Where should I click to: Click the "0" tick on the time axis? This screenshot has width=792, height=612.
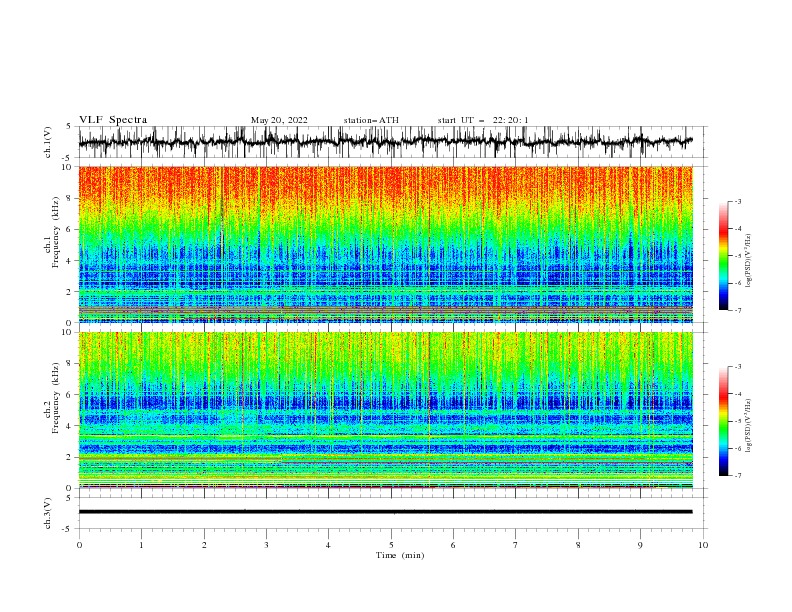pyautogui.click(x=79, y=545)
